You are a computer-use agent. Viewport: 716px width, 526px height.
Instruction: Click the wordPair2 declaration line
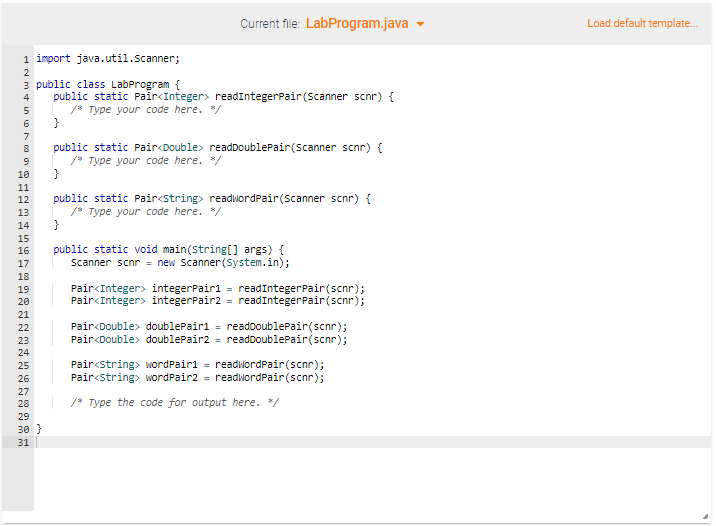197,378
